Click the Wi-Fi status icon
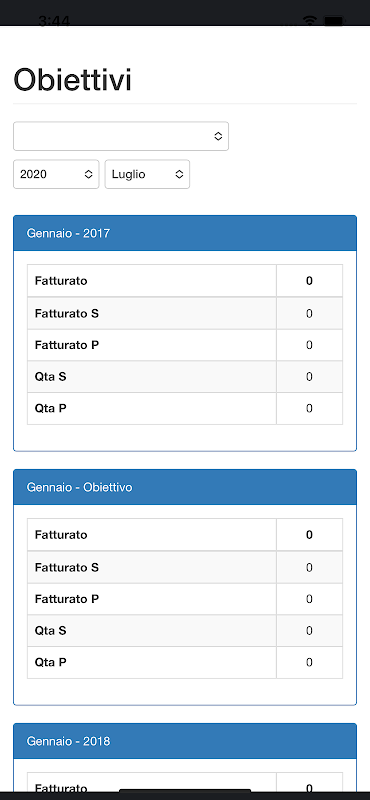This screenshot has width=370, height=800. (310, 20)
